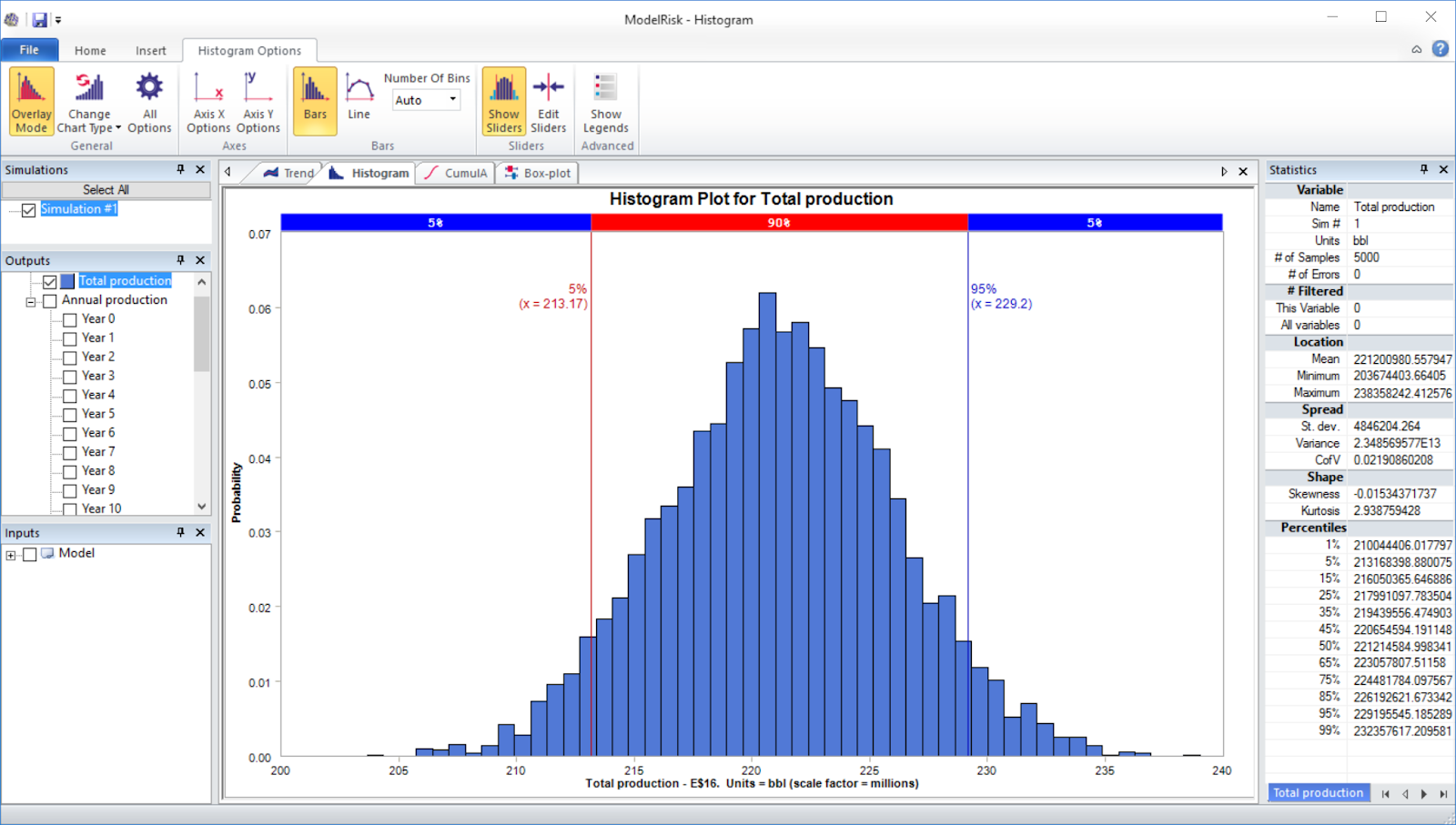The image size is (1456, 825).
Task: Open Axis Y Options
Action: tap(258, 101)
